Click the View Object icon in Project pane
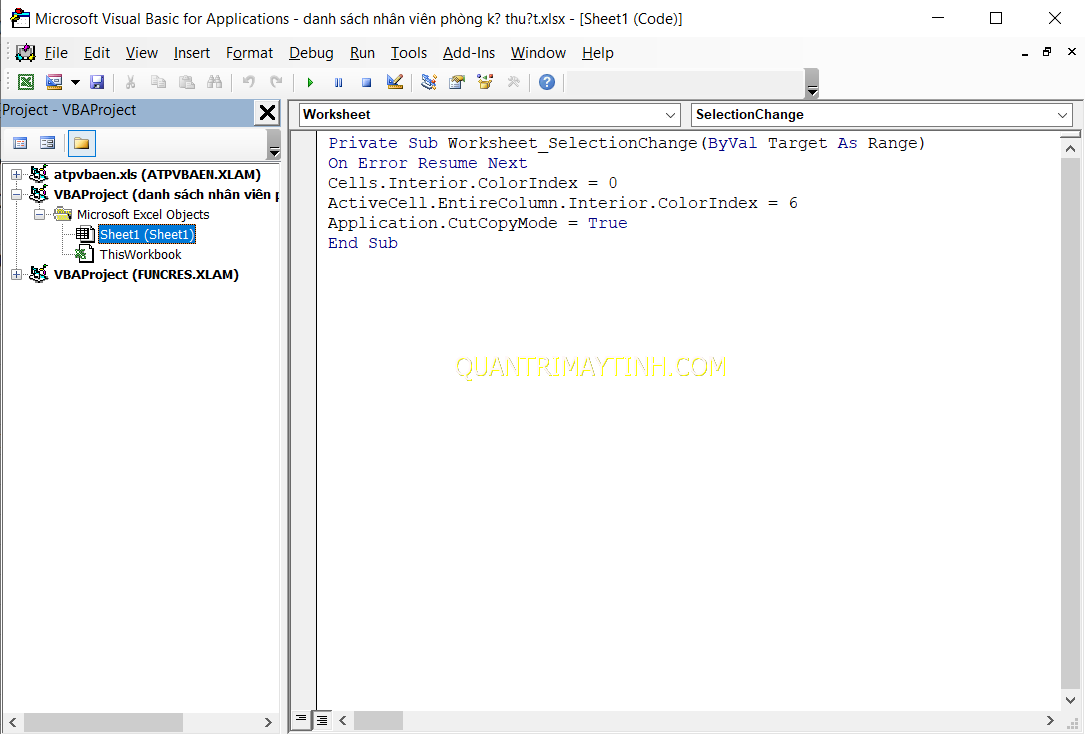1085x734 pixels. (x=47, y=143)
